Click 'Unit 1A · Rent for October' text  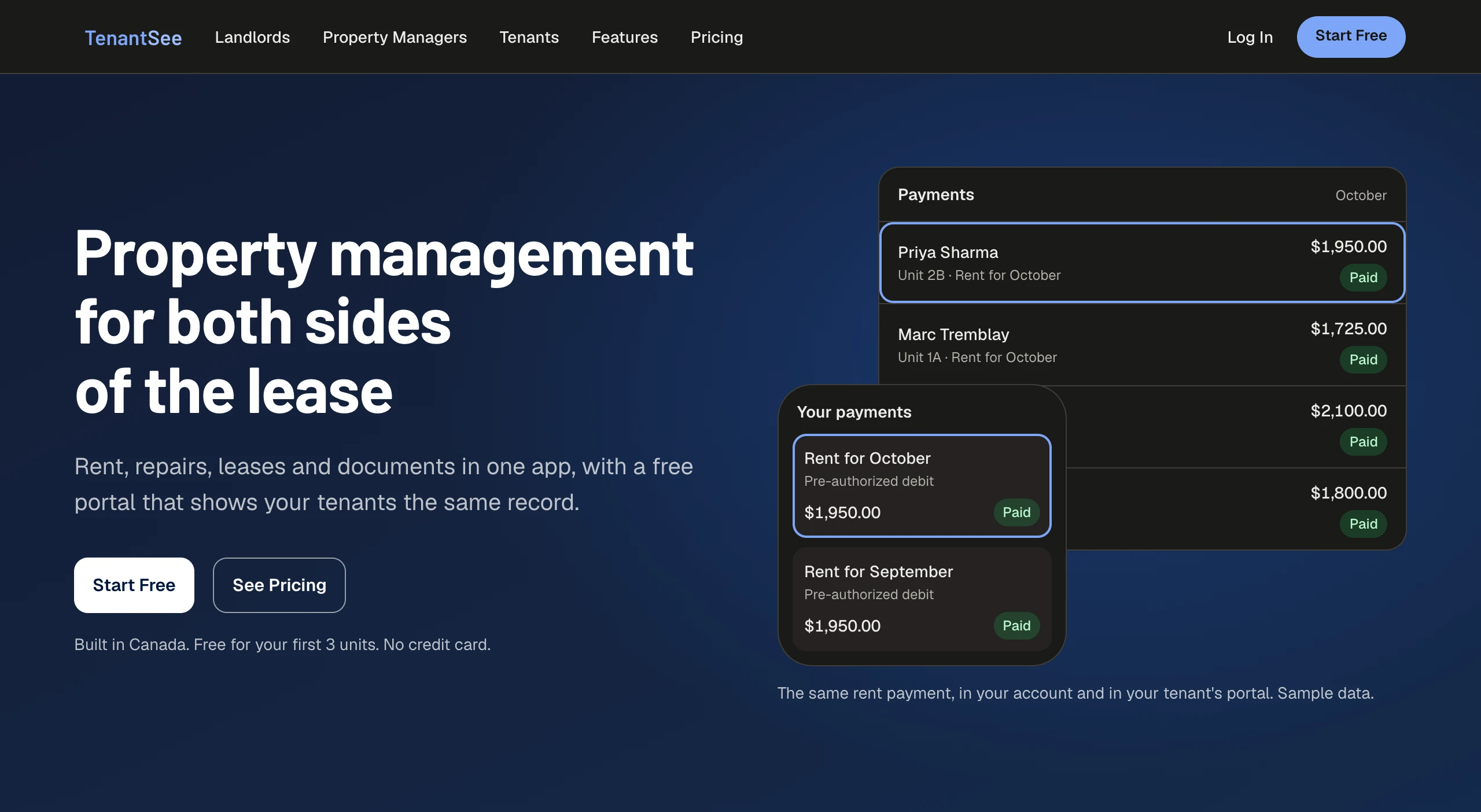pyautogui.click(x=977, y=357)
